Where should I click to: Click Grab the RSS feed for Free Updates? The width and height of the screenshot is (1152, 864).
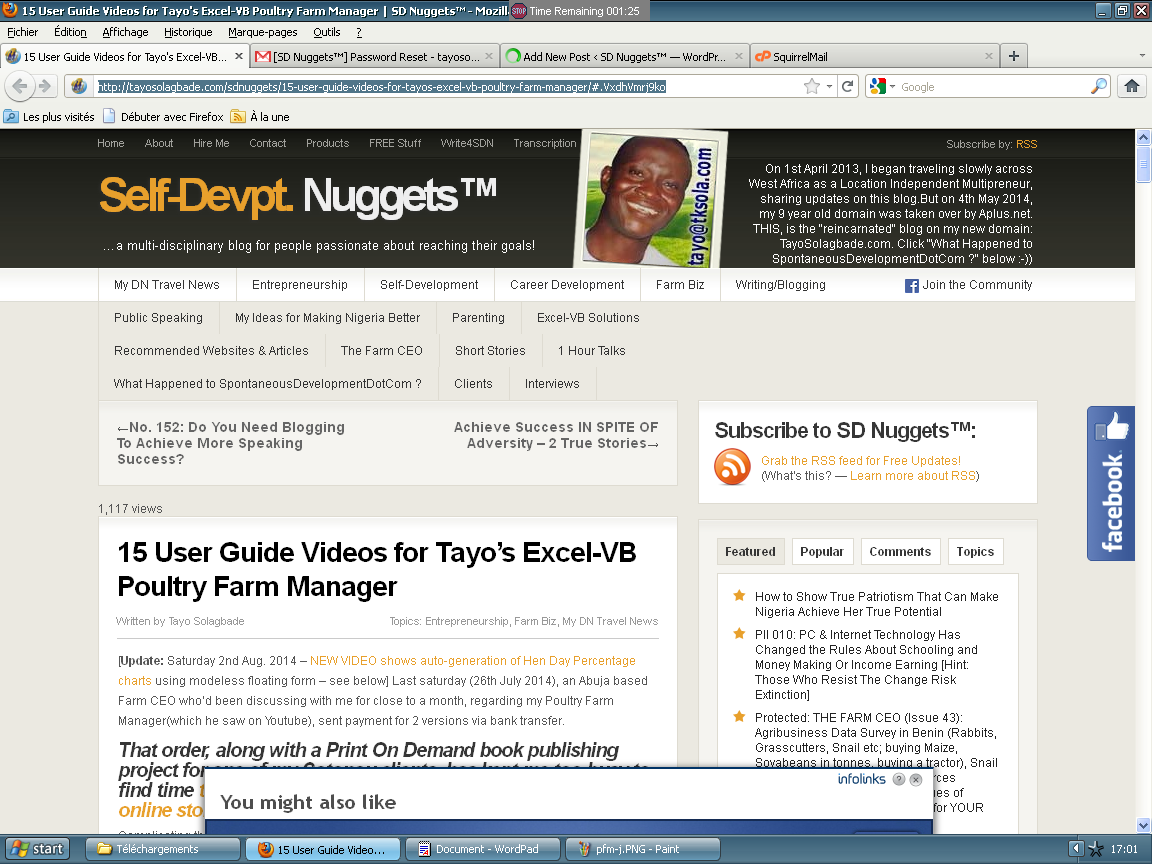pyautogui.click(x=860, y=461)
